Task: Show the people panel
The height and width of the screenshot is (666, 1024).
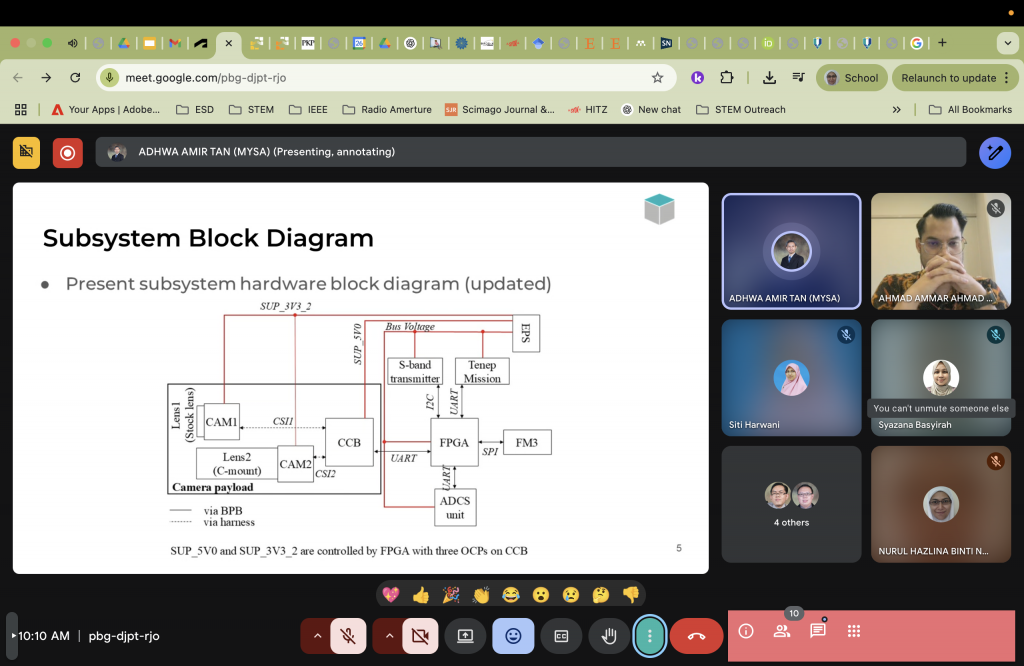Action: pyautogui.click(x=782, y=631)
